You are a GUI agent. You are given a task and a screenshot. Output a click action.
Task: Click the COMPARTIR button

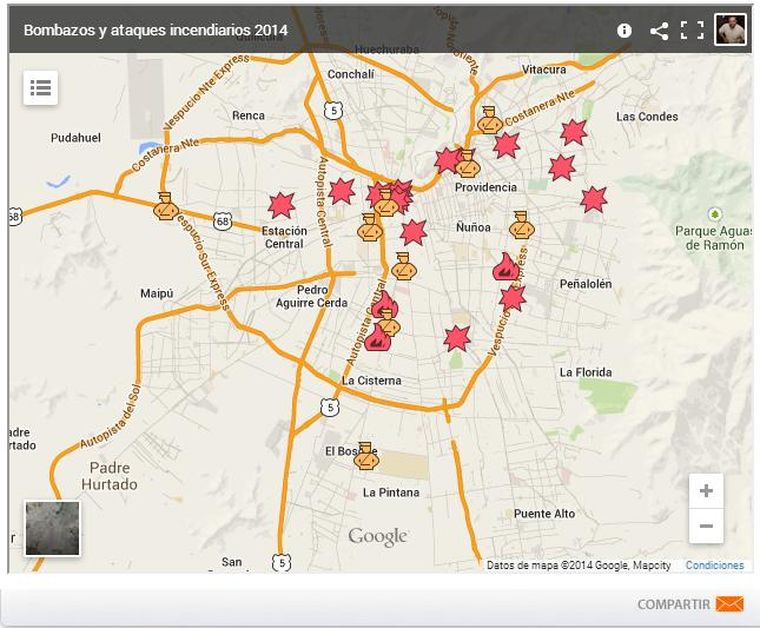(x=690, y=604)
